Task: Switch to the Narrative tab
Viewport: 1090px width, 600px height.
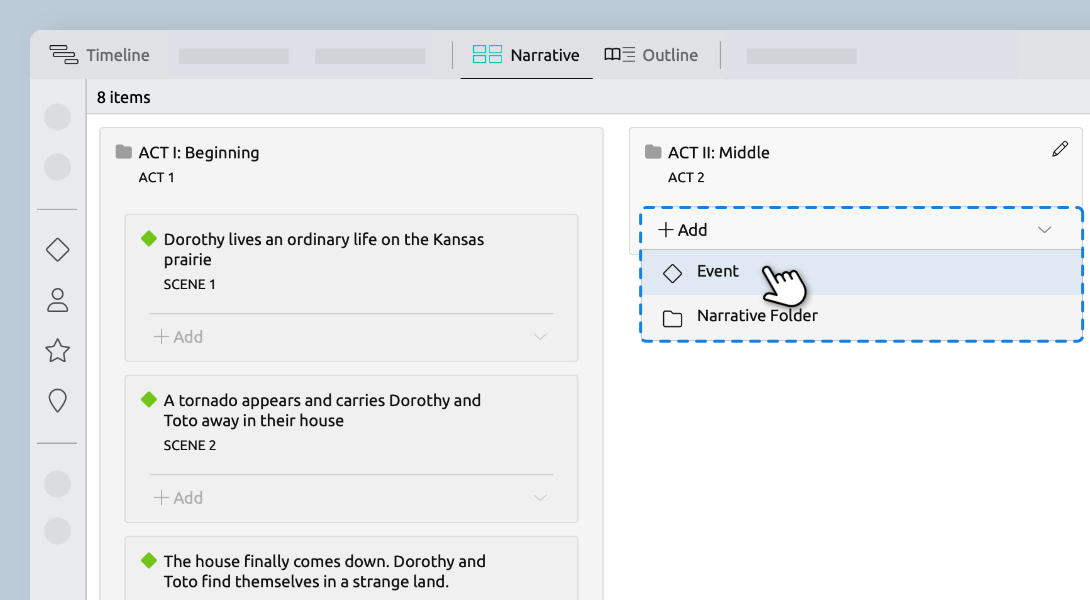Action: pyautogui.click(x=526, y=55)
